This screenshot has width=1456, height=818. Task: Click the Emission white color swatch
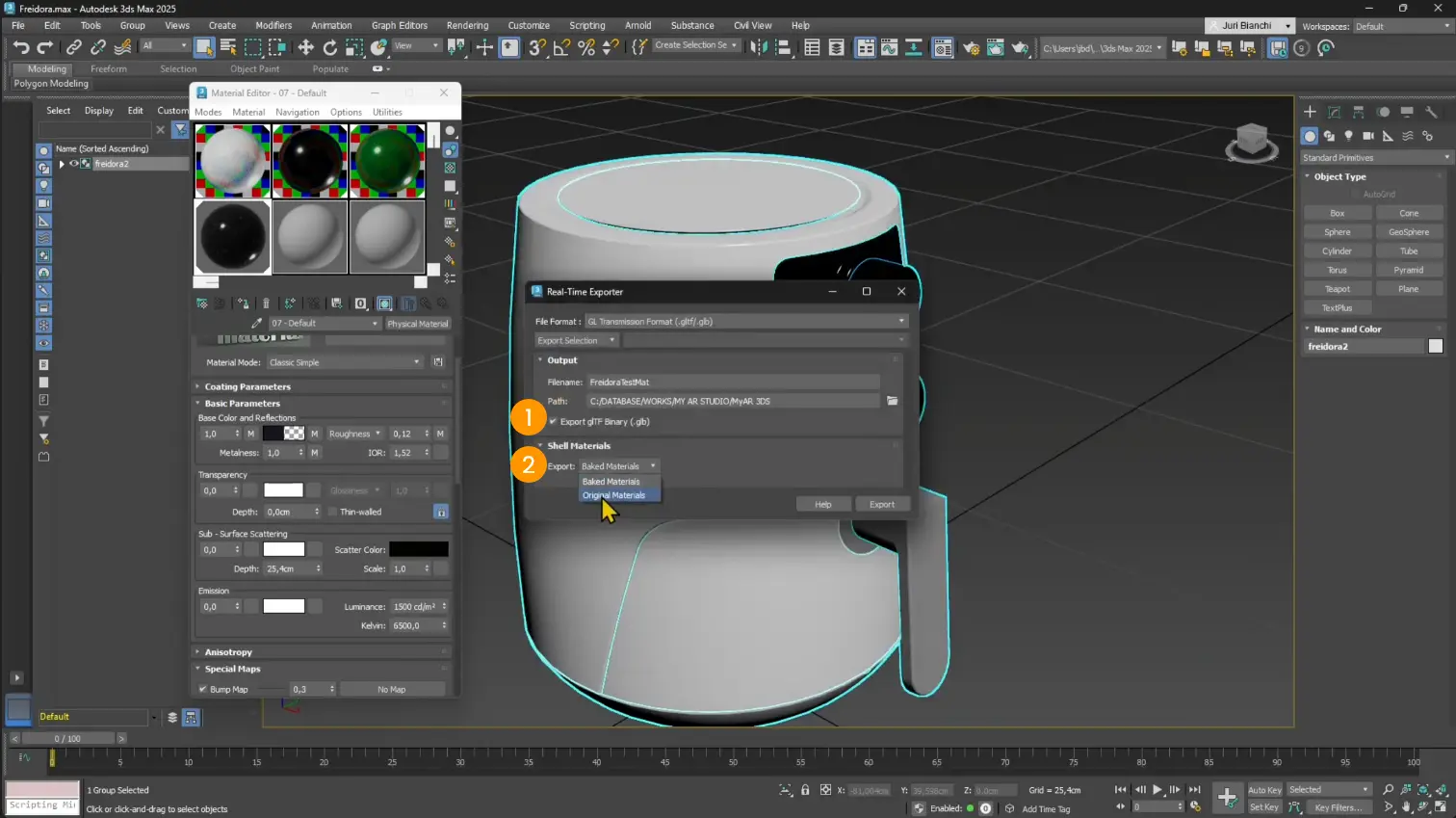click(x=284, y=607)
